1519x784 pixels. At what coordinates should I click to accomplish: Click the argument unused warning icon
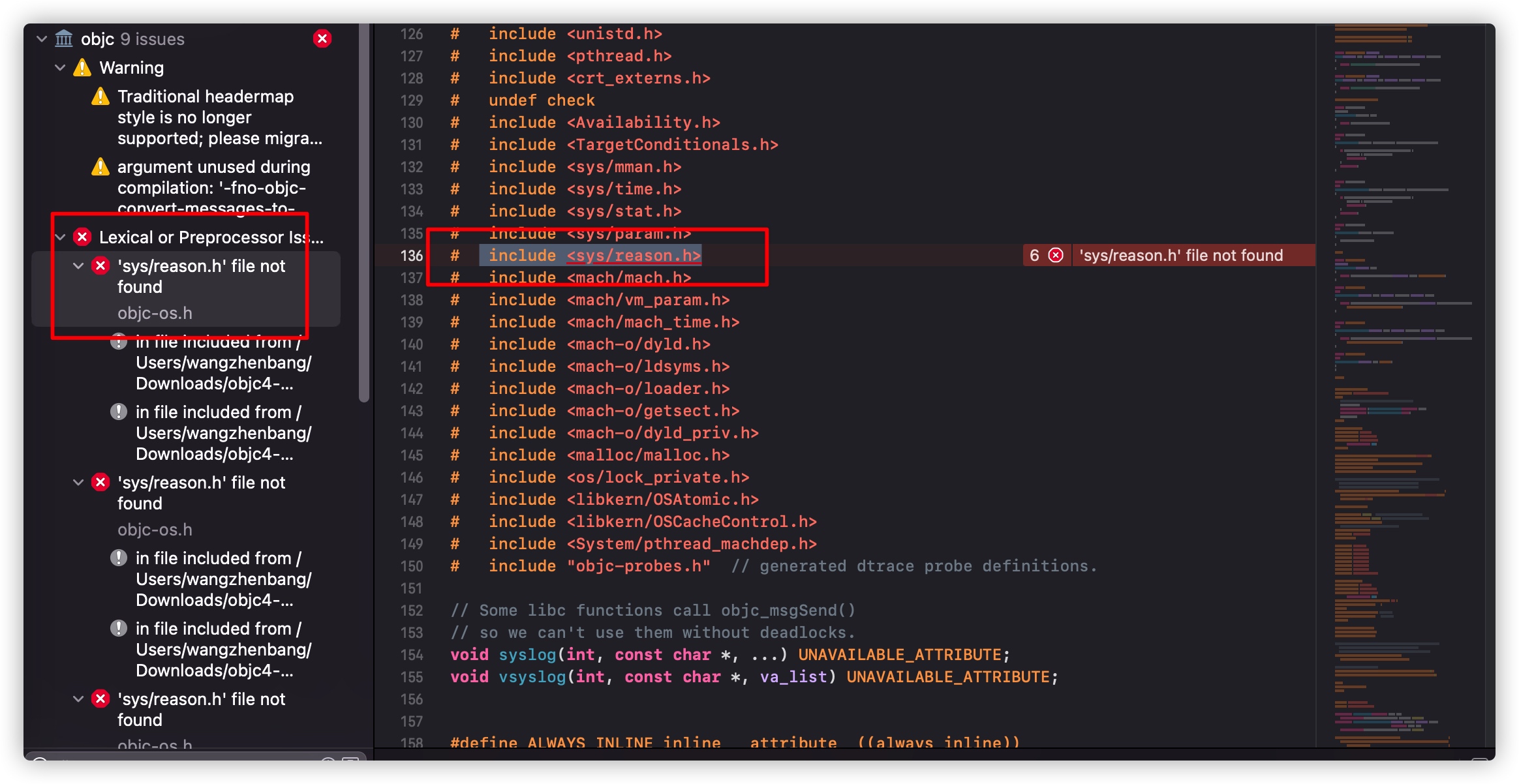click(100, 167)
